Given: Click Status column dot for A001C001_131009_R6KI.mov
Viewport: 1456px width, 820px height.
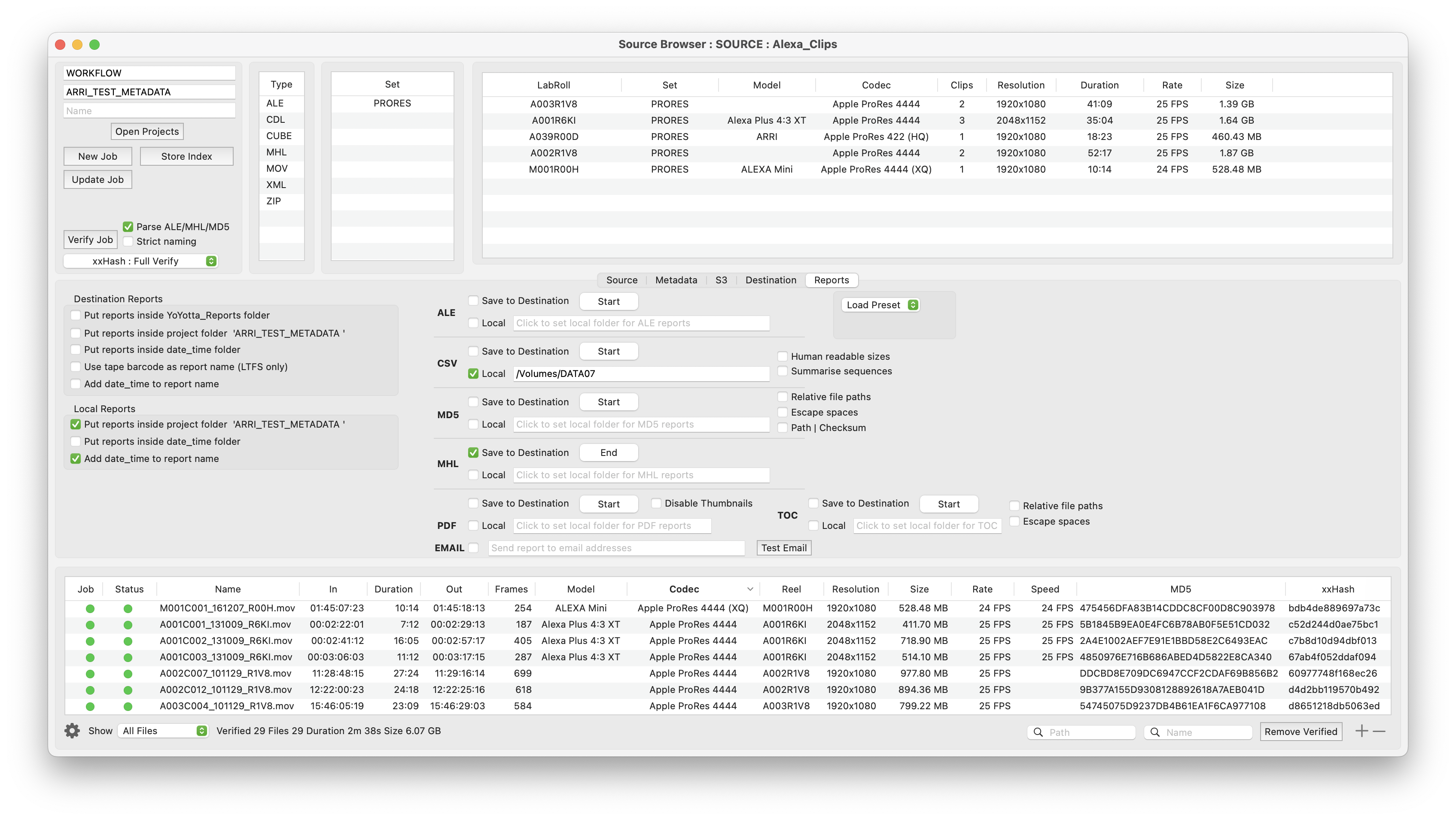Looking at the screenshot, I should [128, 625].
